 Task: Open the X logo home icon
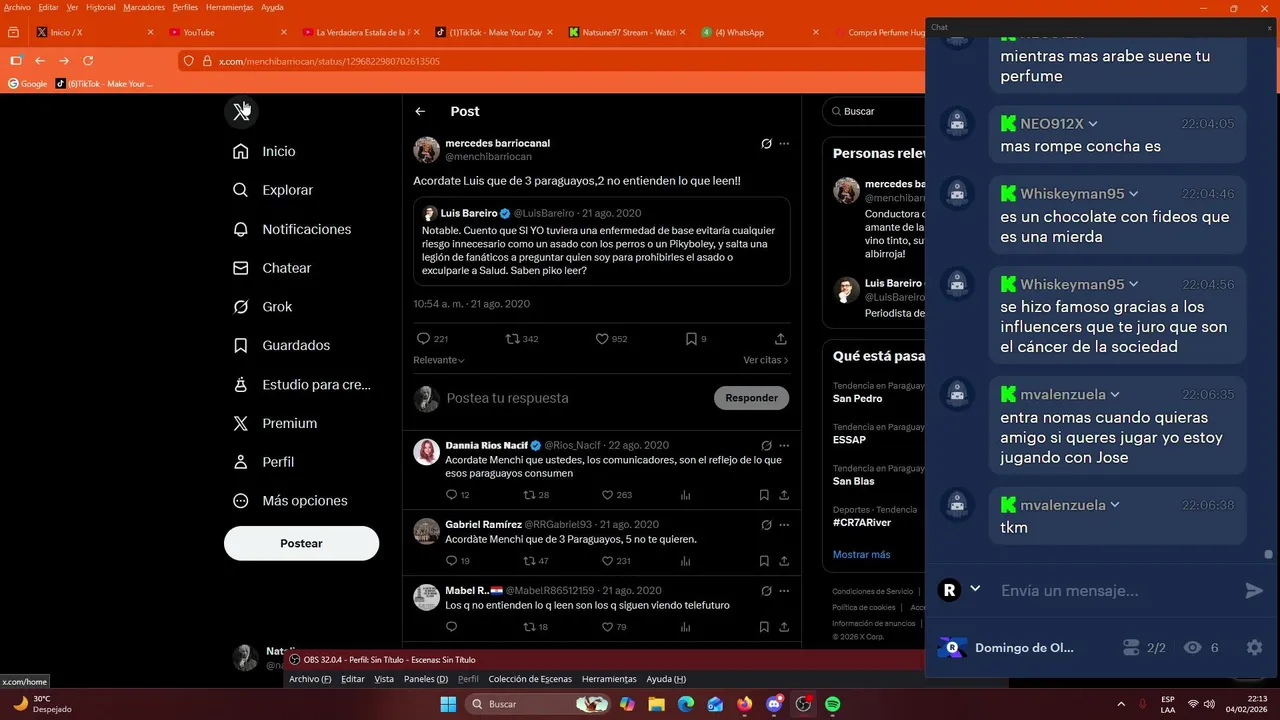(241, 111)
